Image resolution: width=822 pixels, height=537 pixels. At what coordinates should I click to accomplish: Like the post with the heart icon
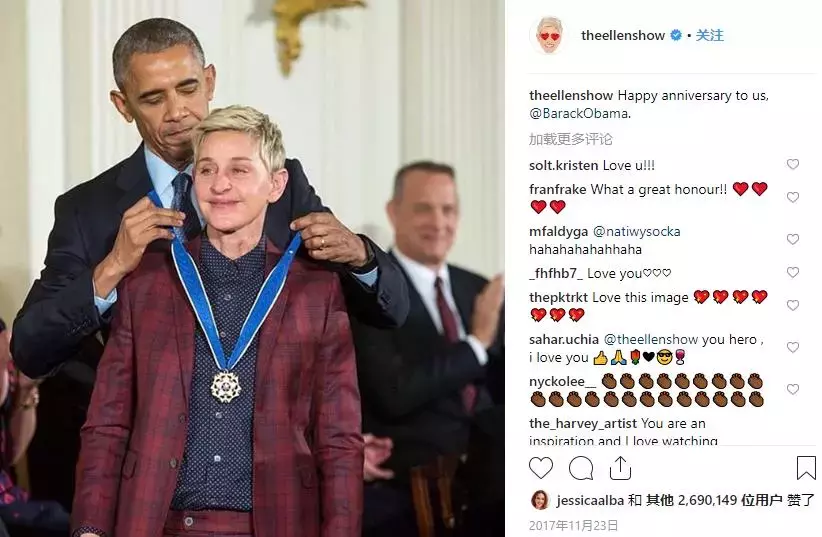pos(541,468)
